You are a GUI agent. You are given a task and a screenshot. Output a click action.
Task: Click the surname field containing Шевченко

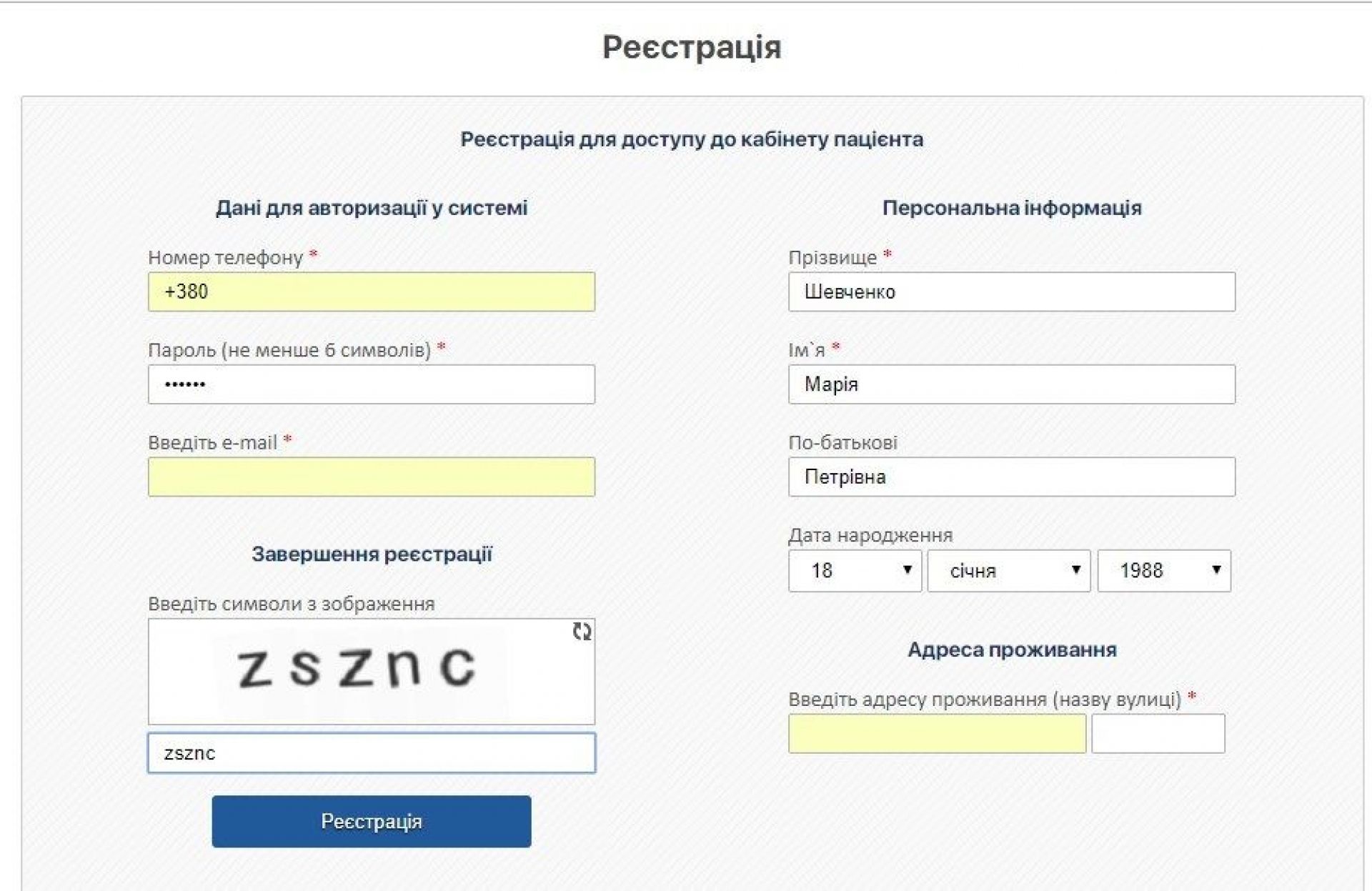[1012, 292]
